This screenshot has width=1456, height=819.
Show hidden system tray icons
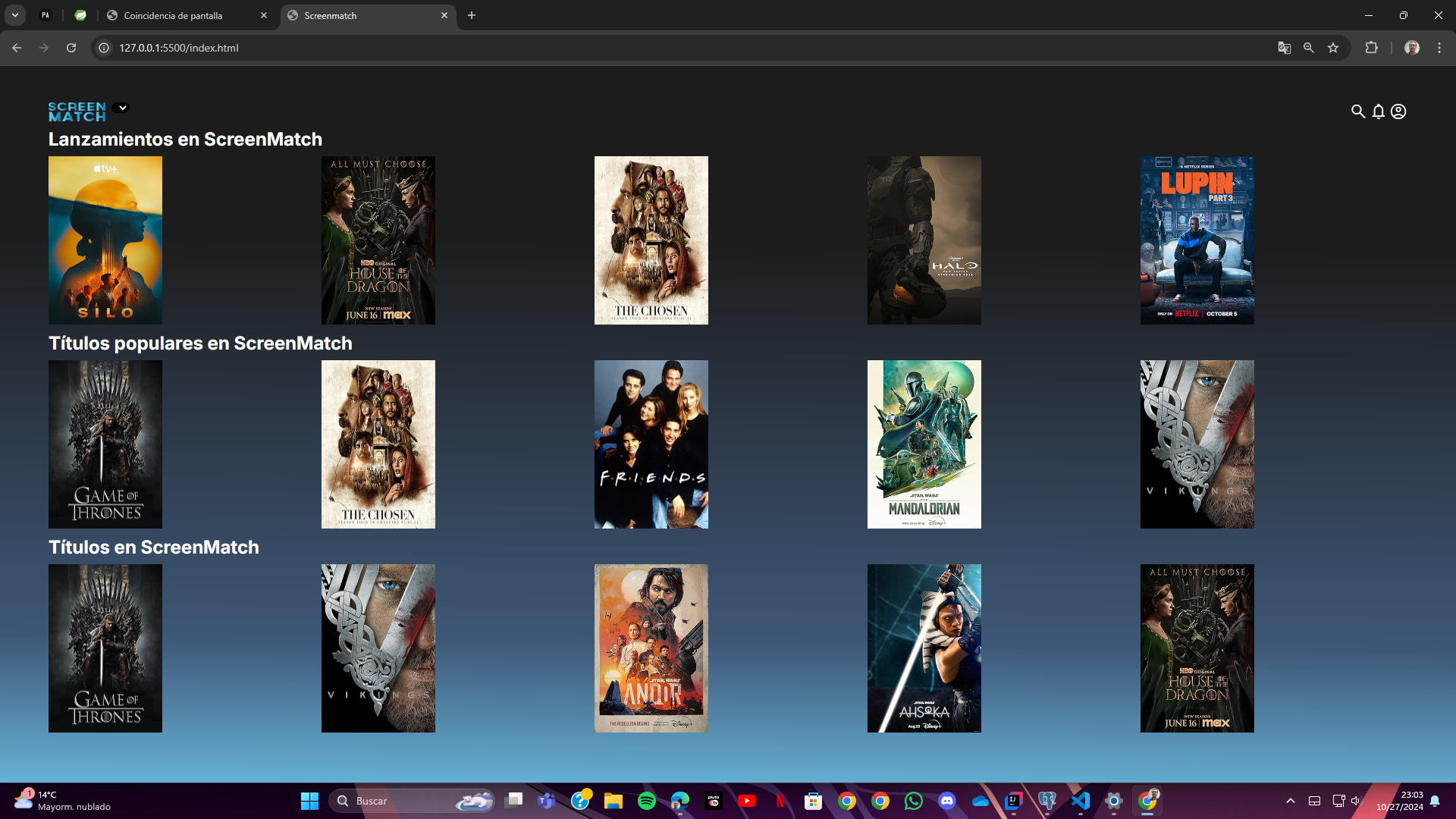[x=1291, y=801]
